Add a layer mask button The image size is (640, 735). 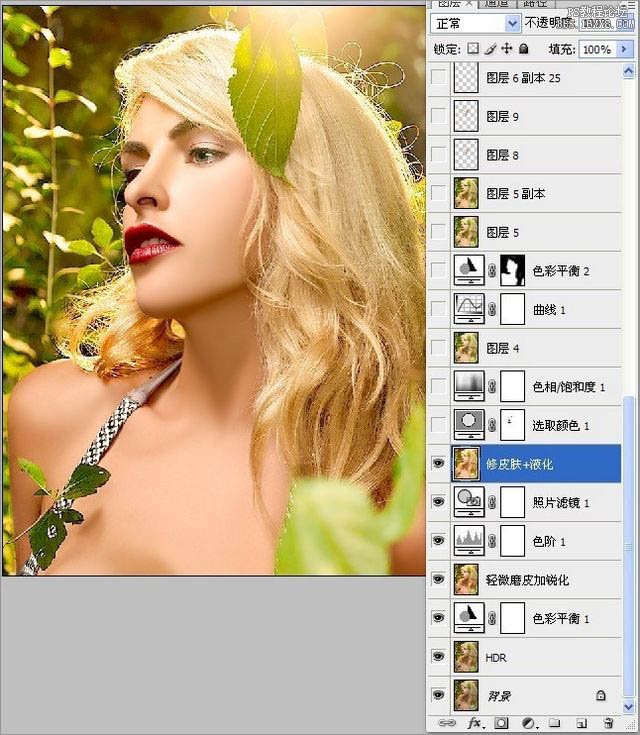[x=501, y=723]
